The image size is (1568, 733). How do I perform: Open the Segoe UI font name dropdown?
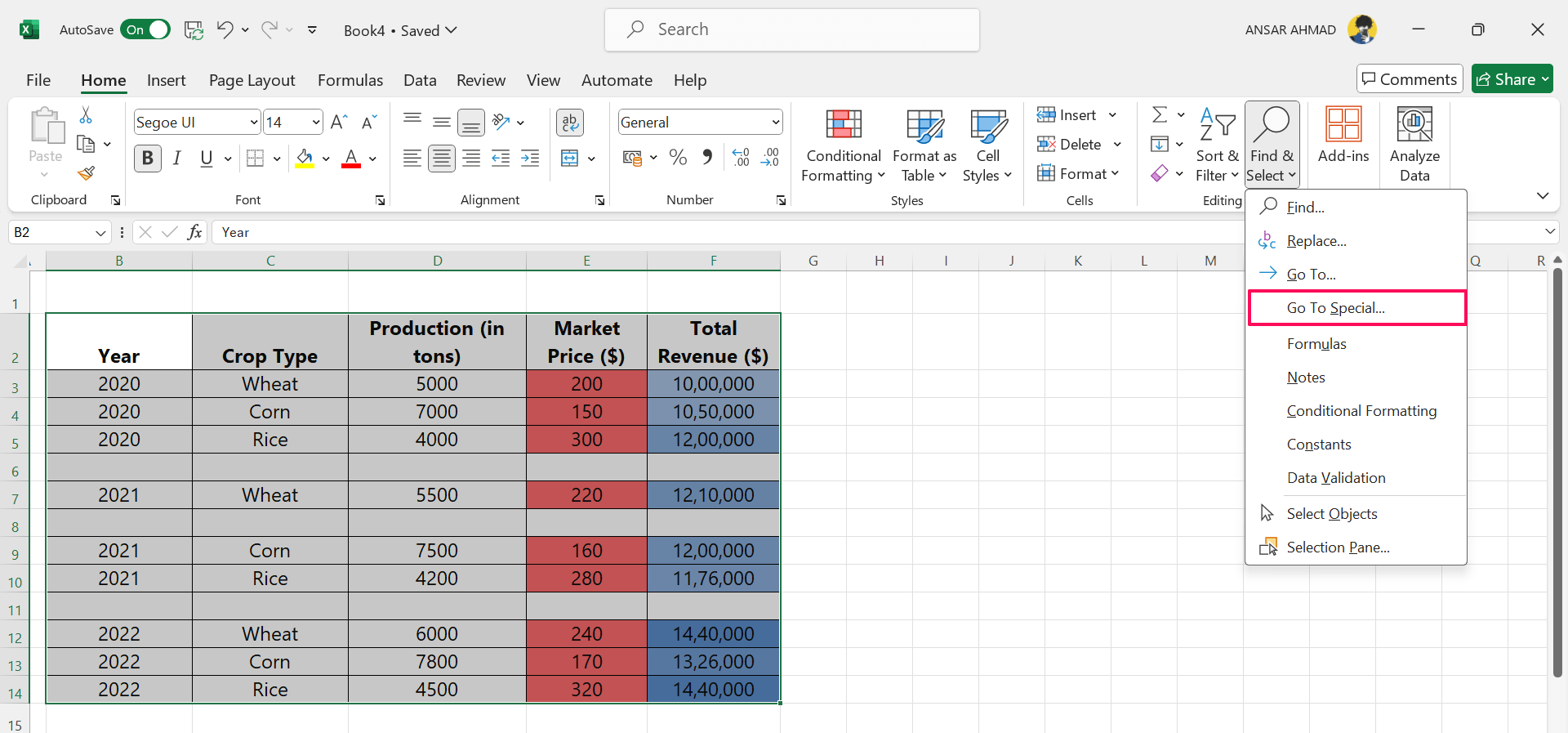coord(253,123)
